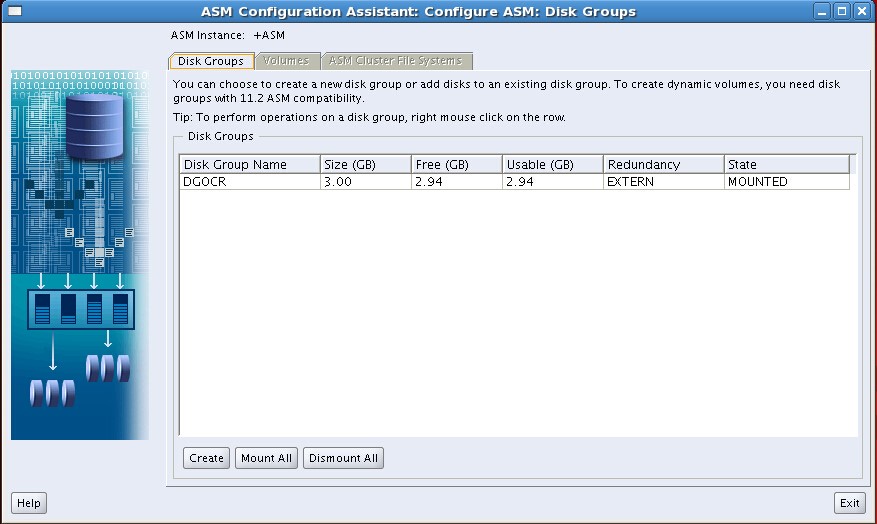Click the Usable (GB) column header
Viewport: 877px width, 524px height.
pyautogui.click(x=553, y=164)
